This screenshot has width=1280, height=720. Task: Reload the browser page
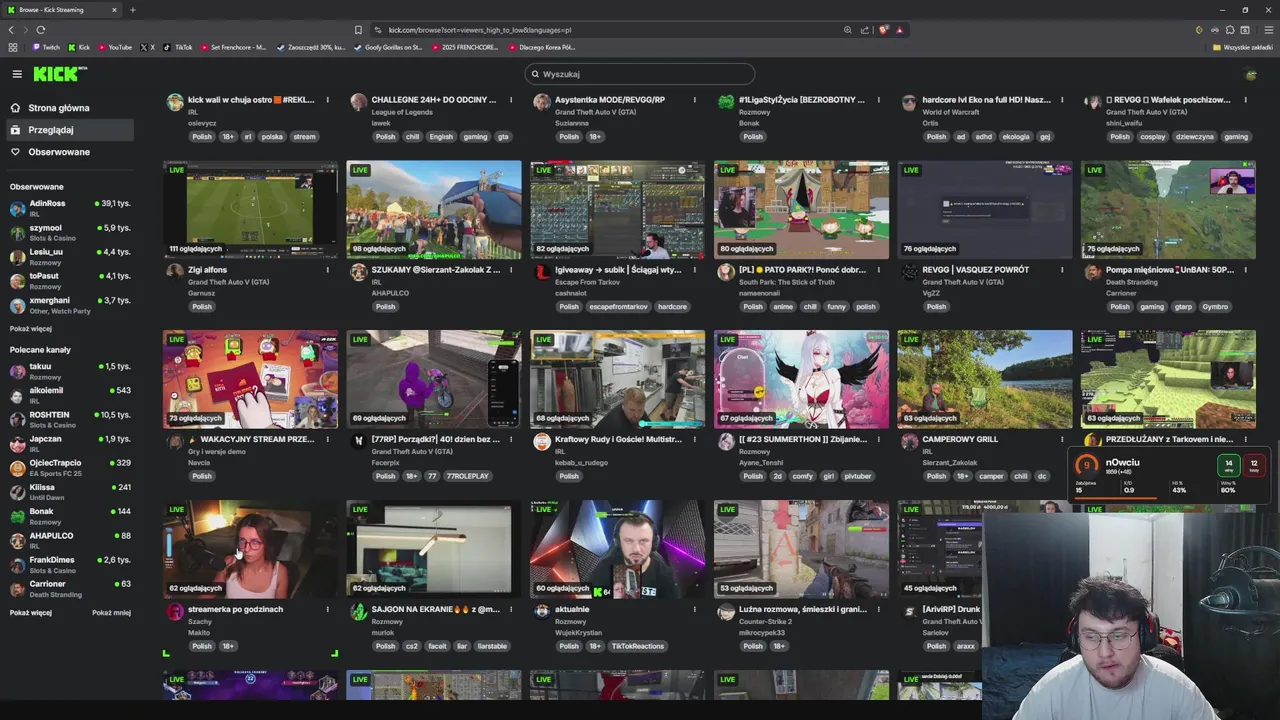(41, 30)
